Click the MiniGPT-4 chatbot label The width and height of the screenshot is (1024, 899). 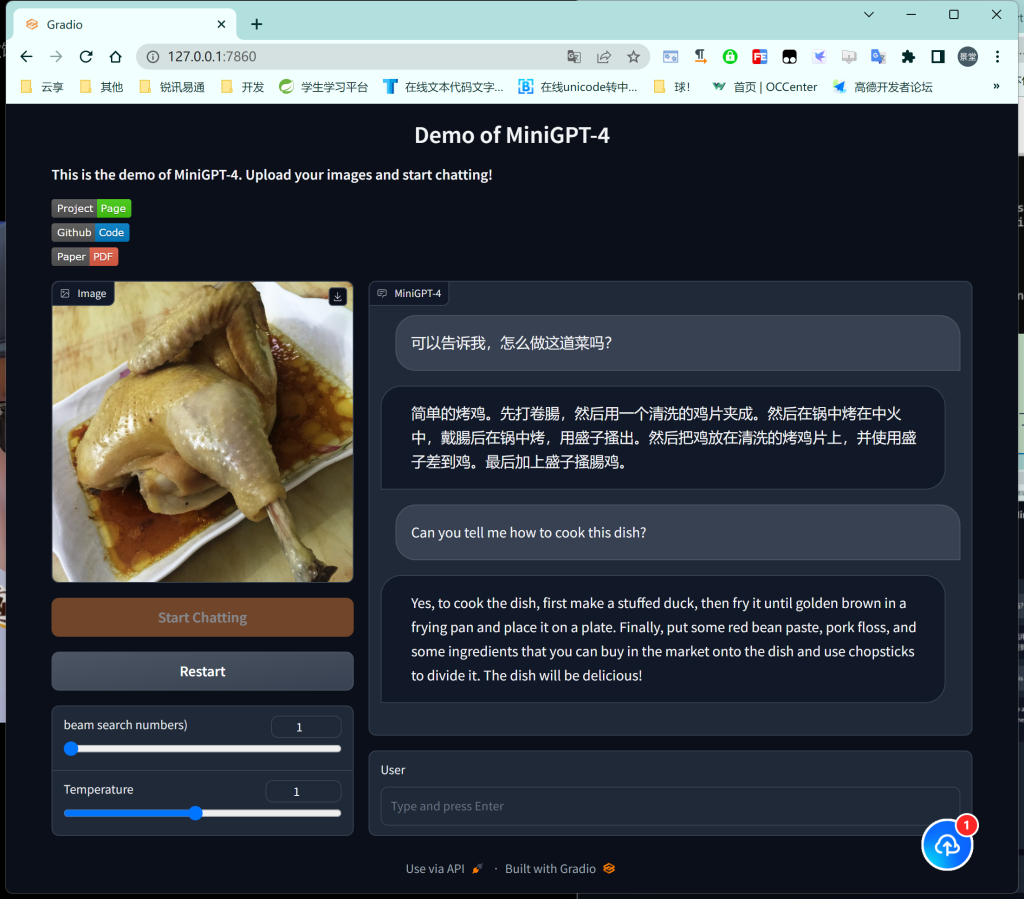tap(409, 293)
